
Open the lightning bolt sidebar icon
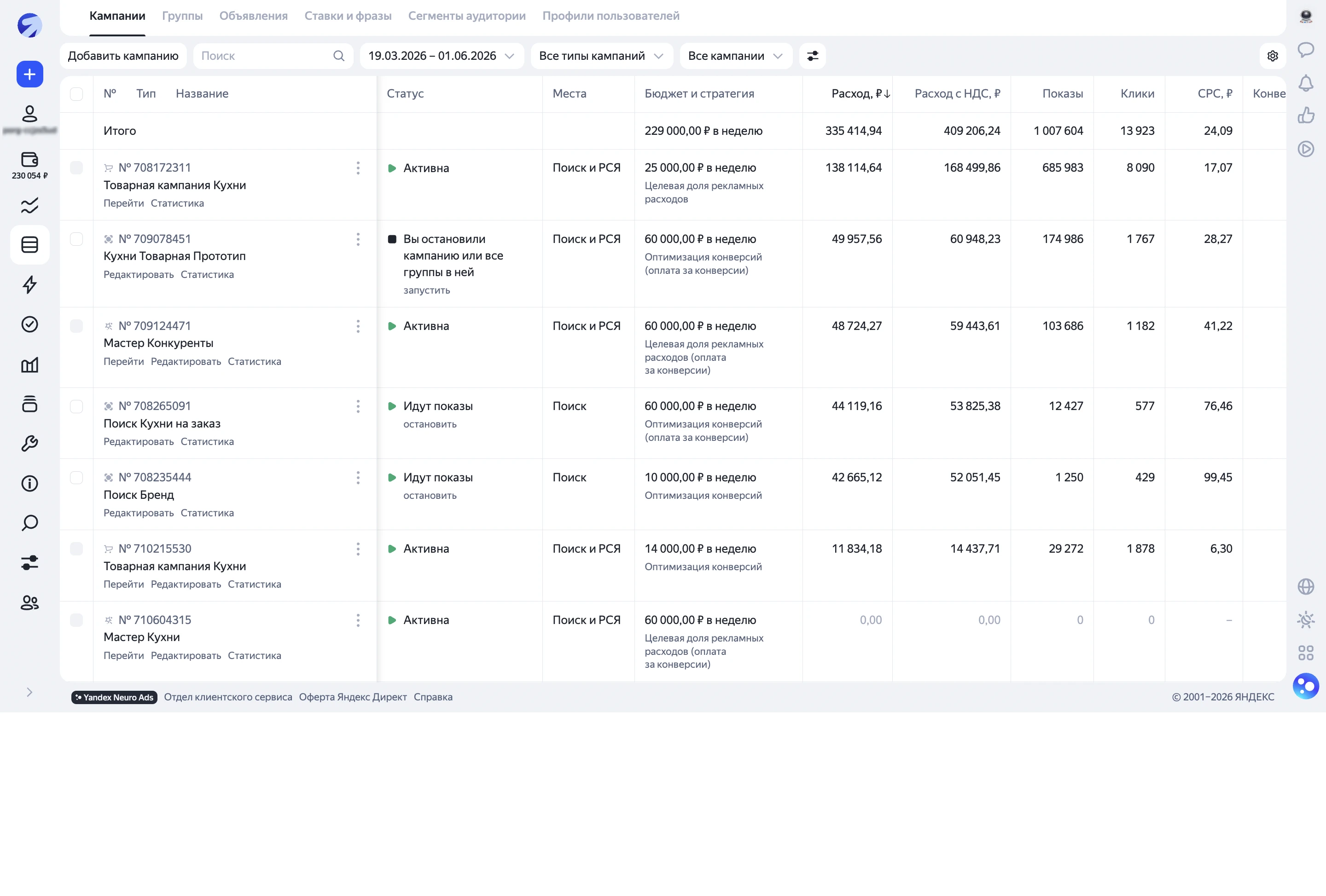(x=29, y=284)
